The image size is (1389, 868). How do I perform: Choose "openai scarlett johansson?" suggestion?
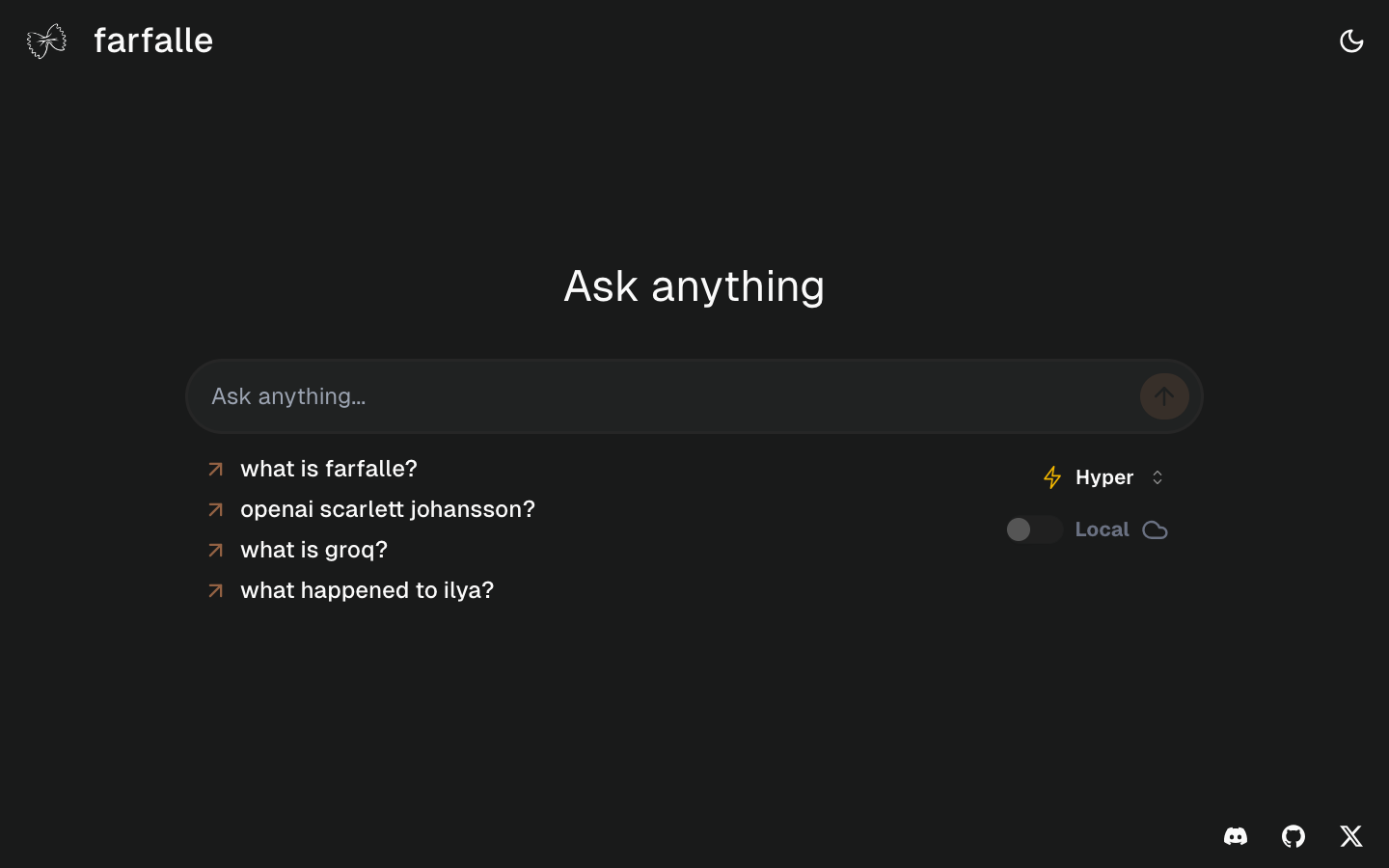point(387,509)
